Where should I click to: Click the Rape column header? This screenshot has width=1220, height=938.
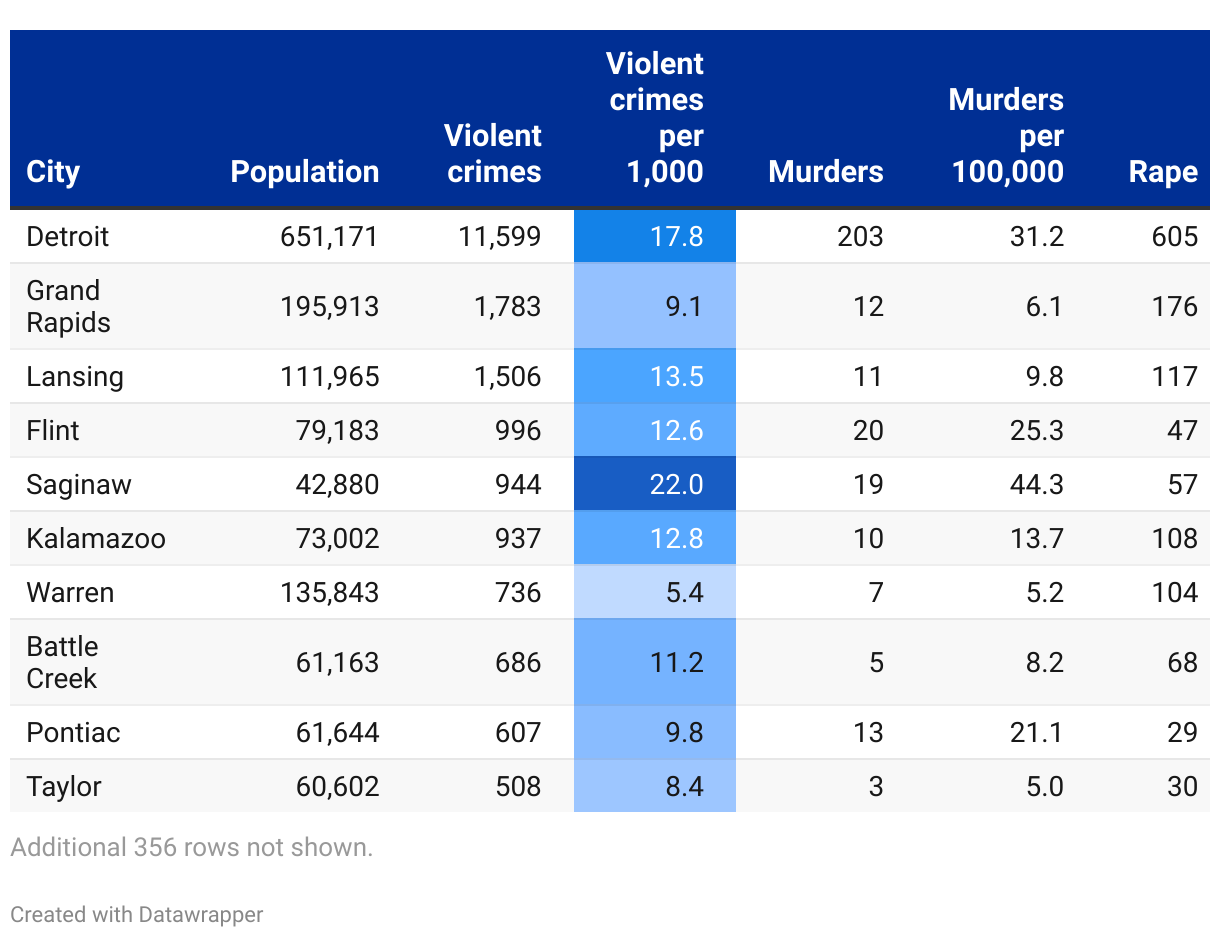tap(1162, 172)
